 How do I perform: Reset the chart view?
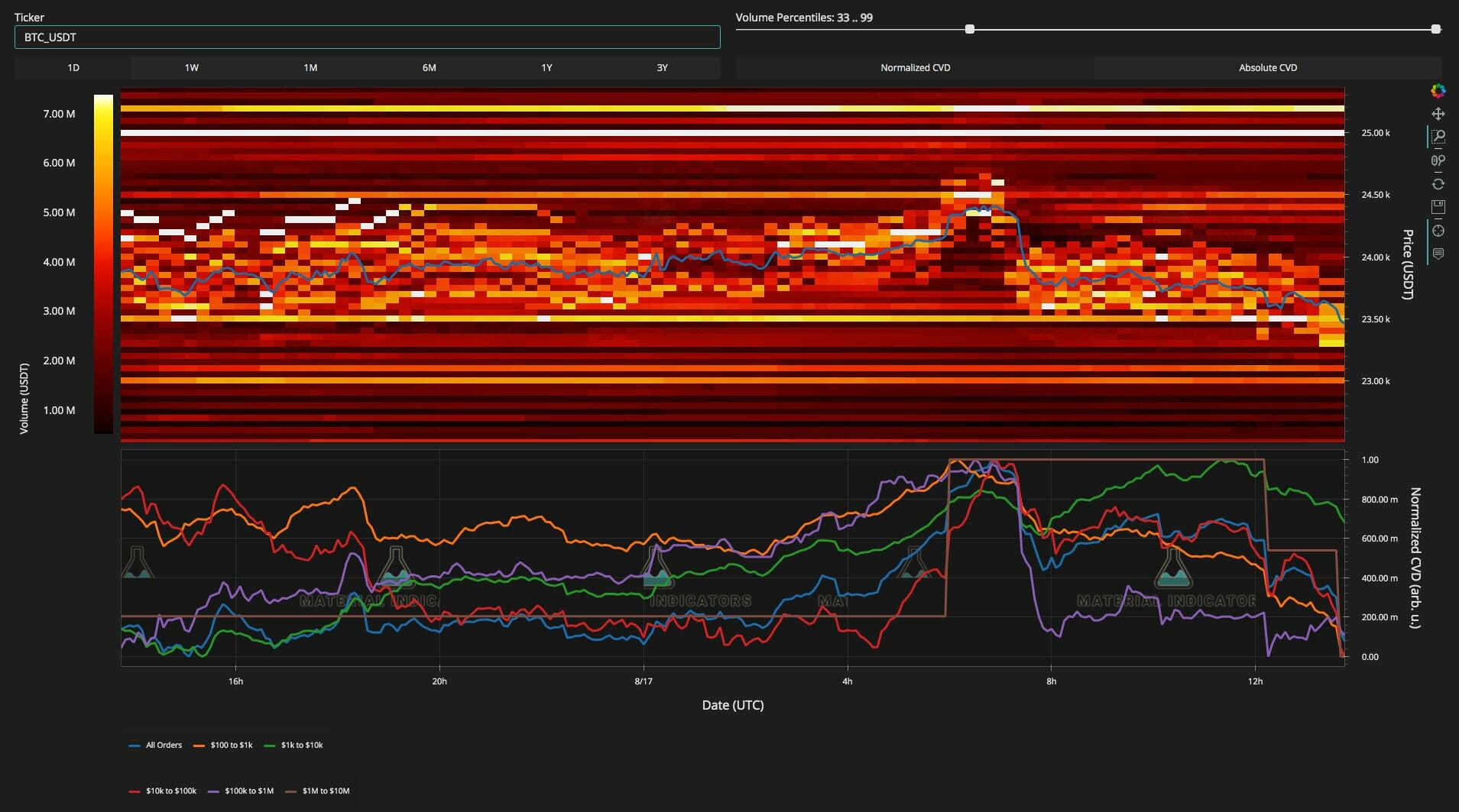[x=1438, y=184]
